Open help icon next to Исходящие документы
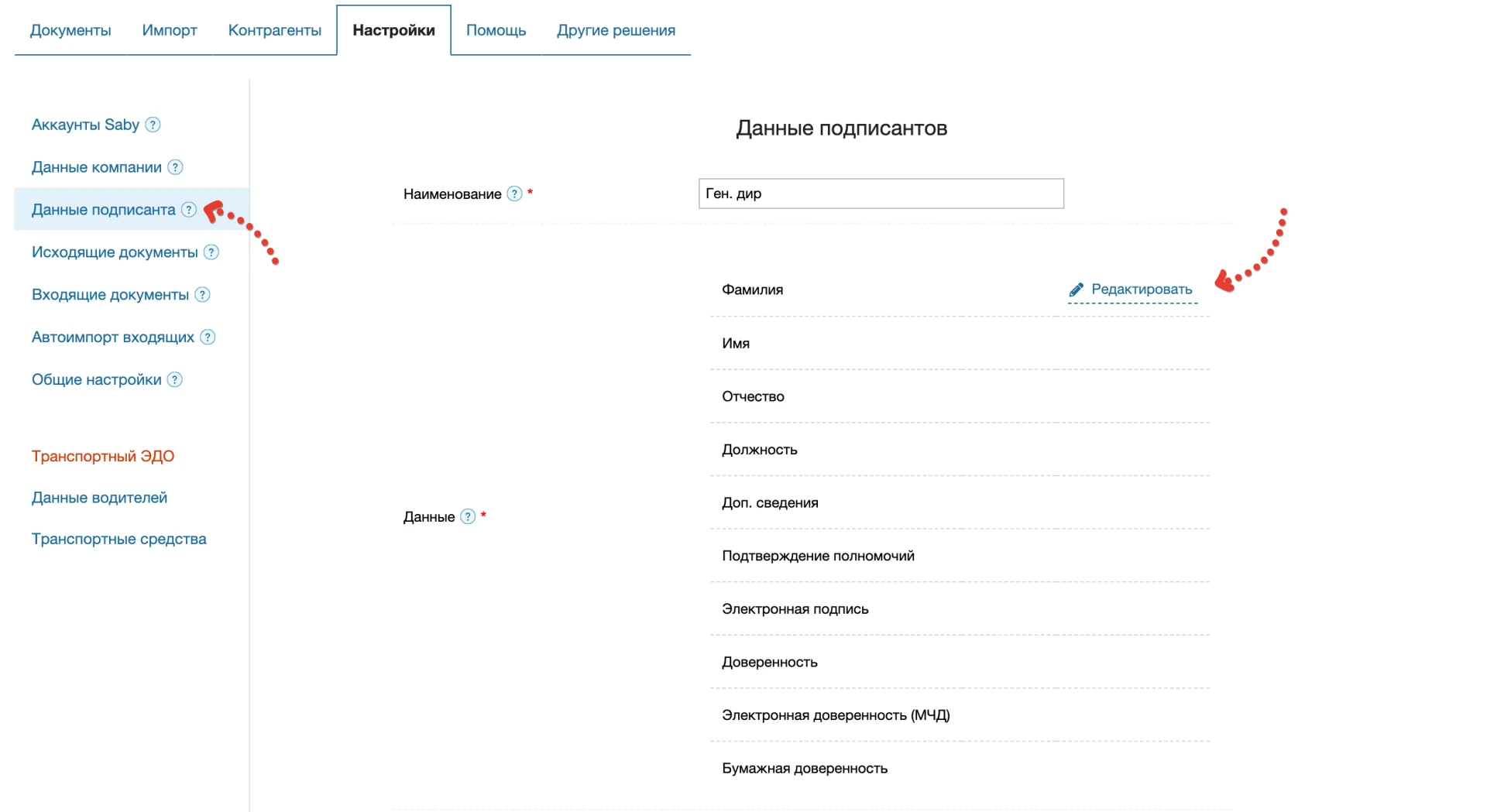This screenshot has height=812, width=1487. (x=211, y=252)
